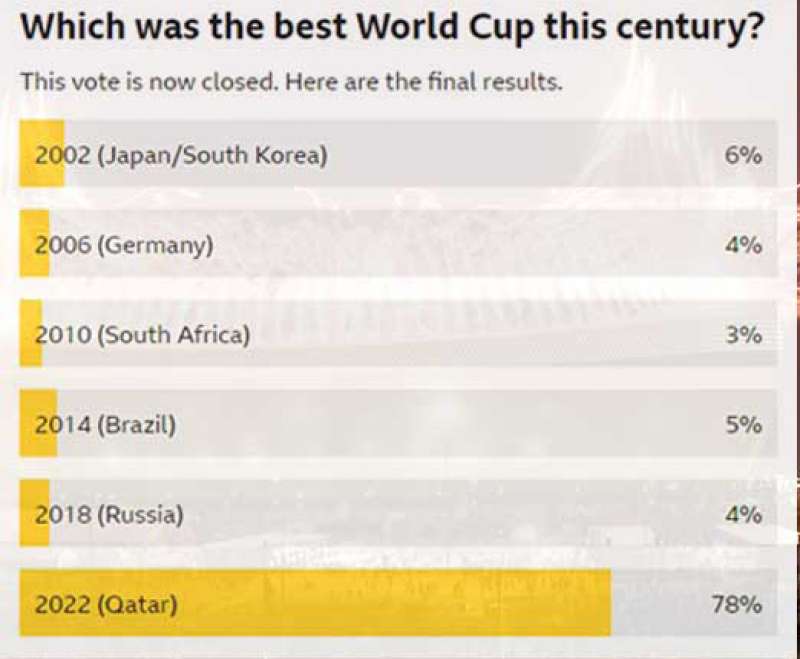Click the 5% label for Brazil
800x659 pixels.
(x=744, y=425)
